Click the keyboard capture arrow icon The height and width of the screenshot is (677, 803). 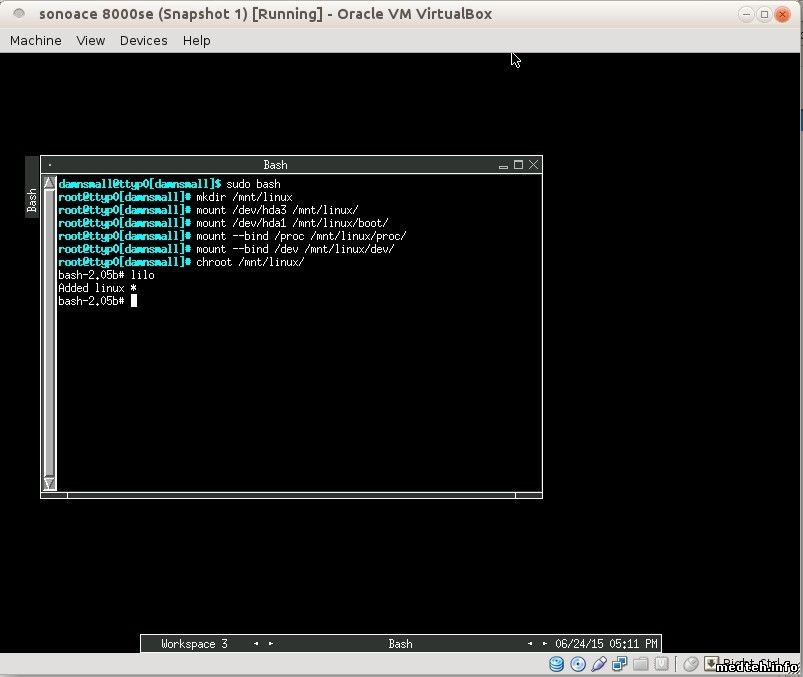click(x=711, y=664)
